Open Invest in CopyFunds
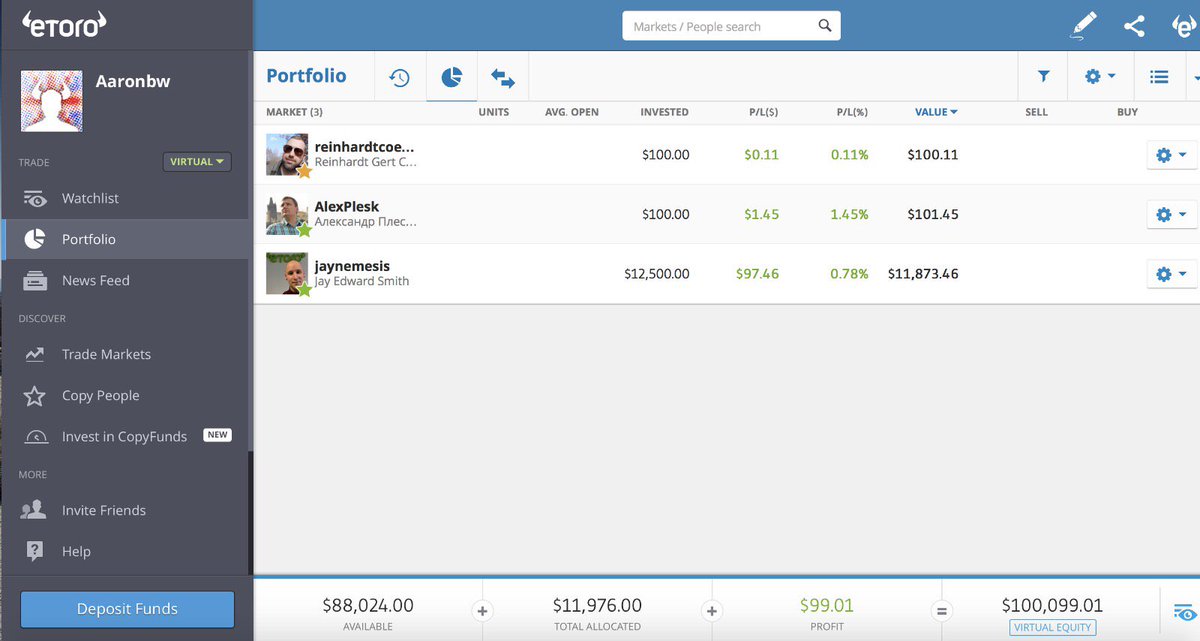The width and height of the screenshot is (1200, 641). tap(126, 436)
